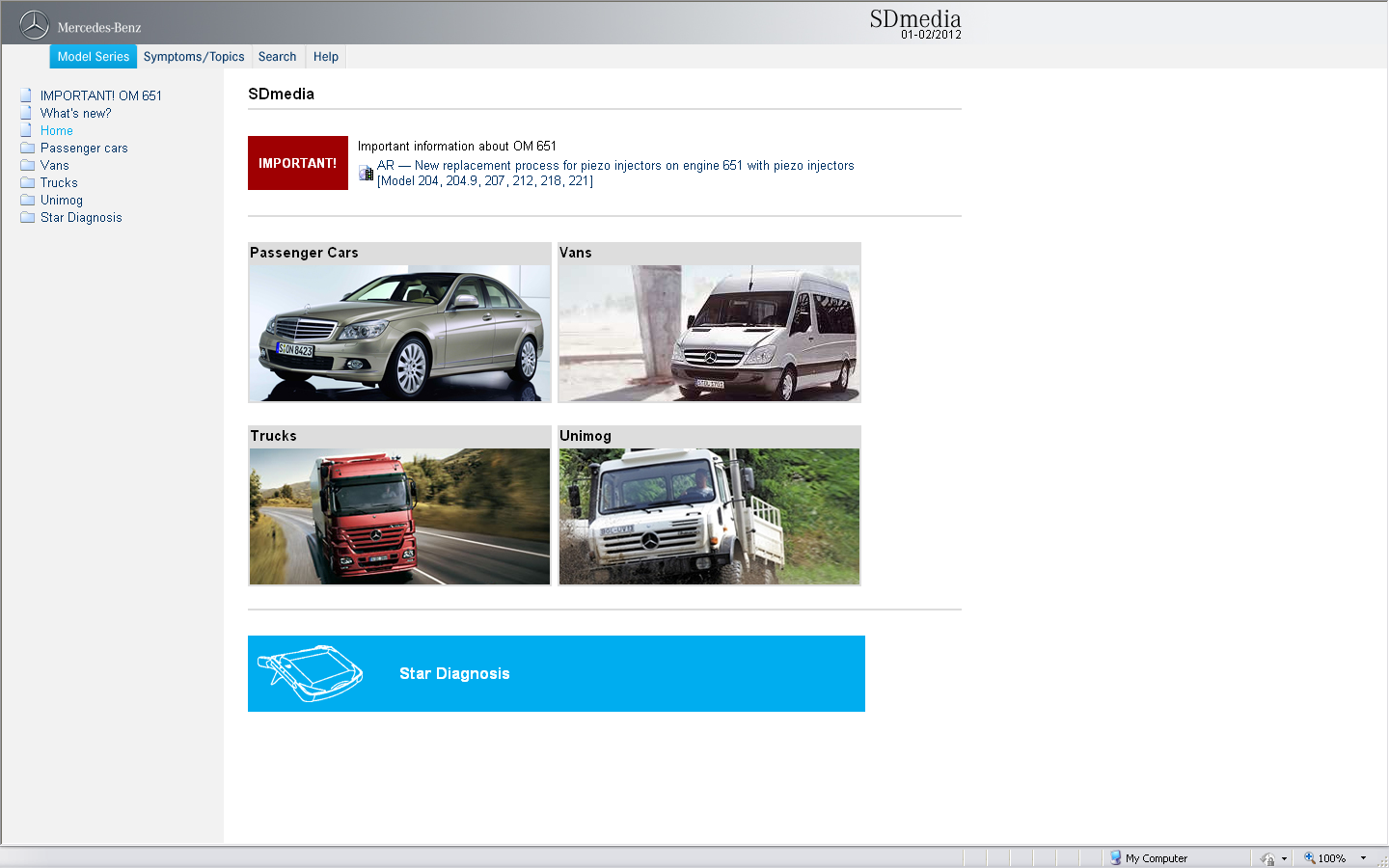Open the IMPORTANT! OM 651 sidebar link
The height and width of the screenshot is (868, 1389).
[101, 95]
